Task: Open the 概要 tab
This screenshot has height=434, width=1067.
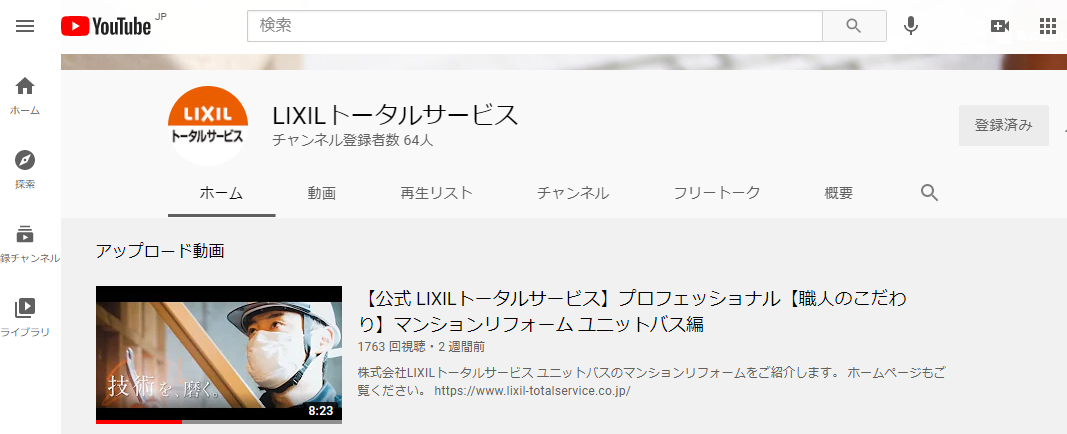Action: 838,193
